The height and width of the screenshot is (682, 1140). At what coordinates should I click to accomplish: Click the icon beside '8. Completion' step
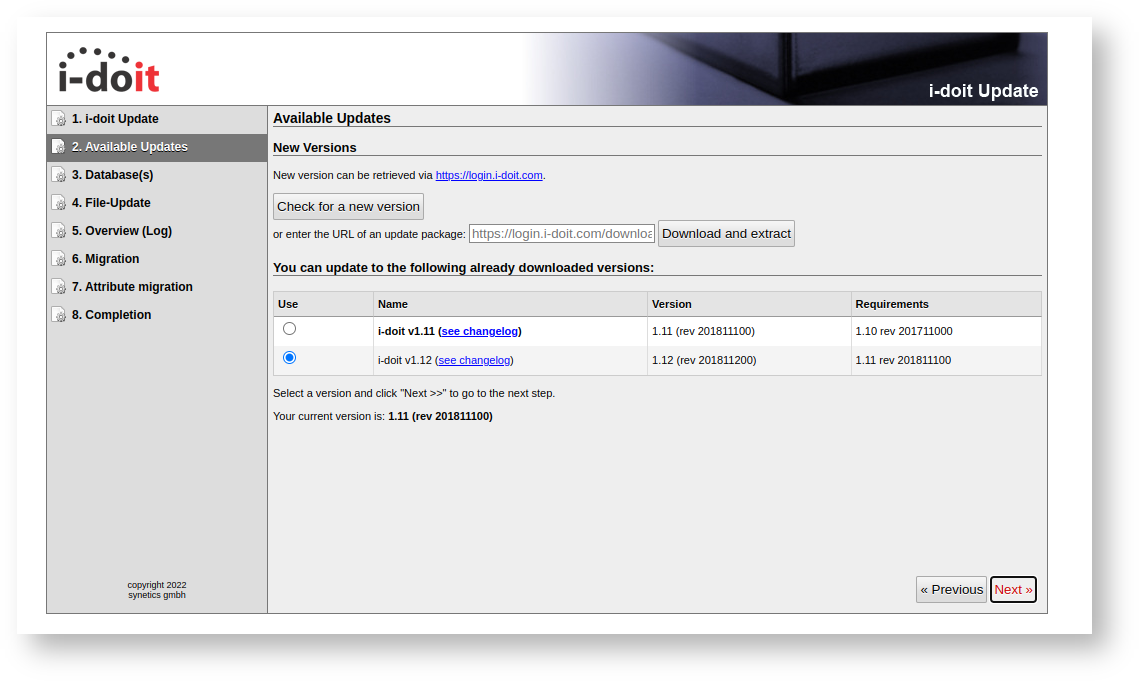point(59,315)
